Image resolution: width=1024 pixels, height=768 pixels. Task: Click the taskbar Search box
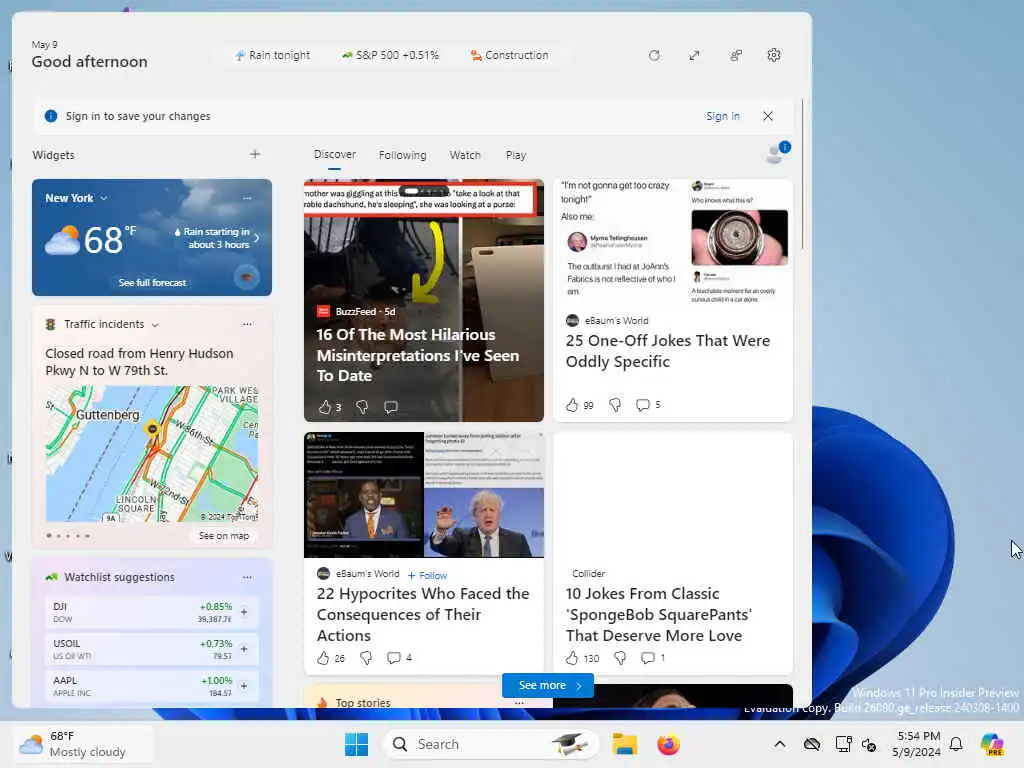tap(490, 744)
